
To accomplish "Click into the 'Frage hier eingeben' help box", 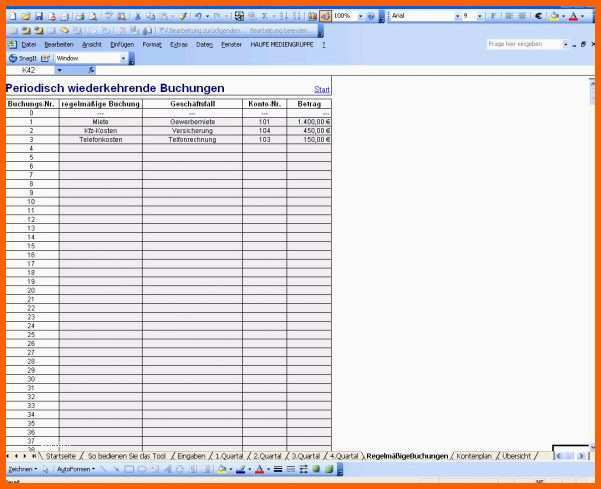I will (x=524, y=44).
